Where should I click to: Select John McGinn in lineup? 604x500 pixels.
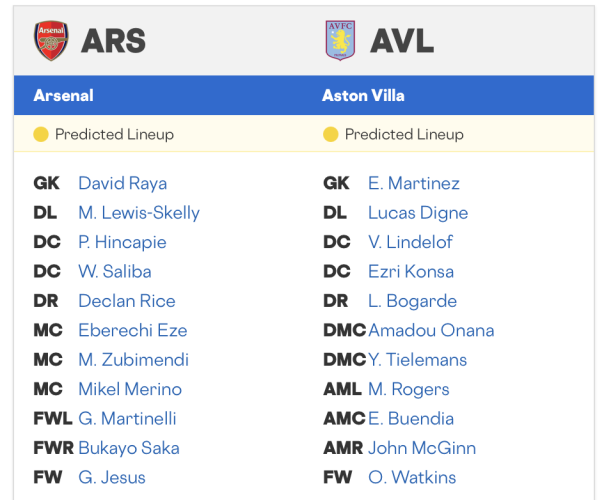click(x=422, y=448)
